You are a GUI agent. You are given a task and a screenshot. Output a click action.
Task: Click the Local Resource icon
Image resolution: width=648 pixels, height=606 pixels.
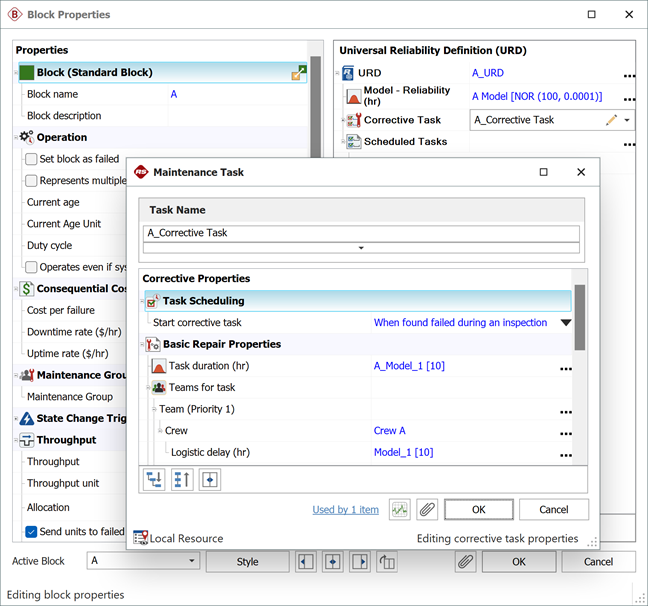pos(141,538)
